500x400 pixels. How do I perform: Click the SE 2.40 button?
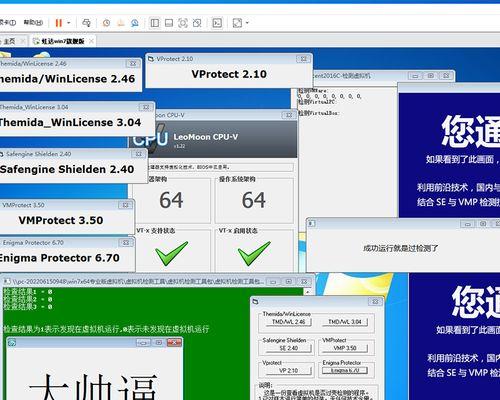[288, 348]
